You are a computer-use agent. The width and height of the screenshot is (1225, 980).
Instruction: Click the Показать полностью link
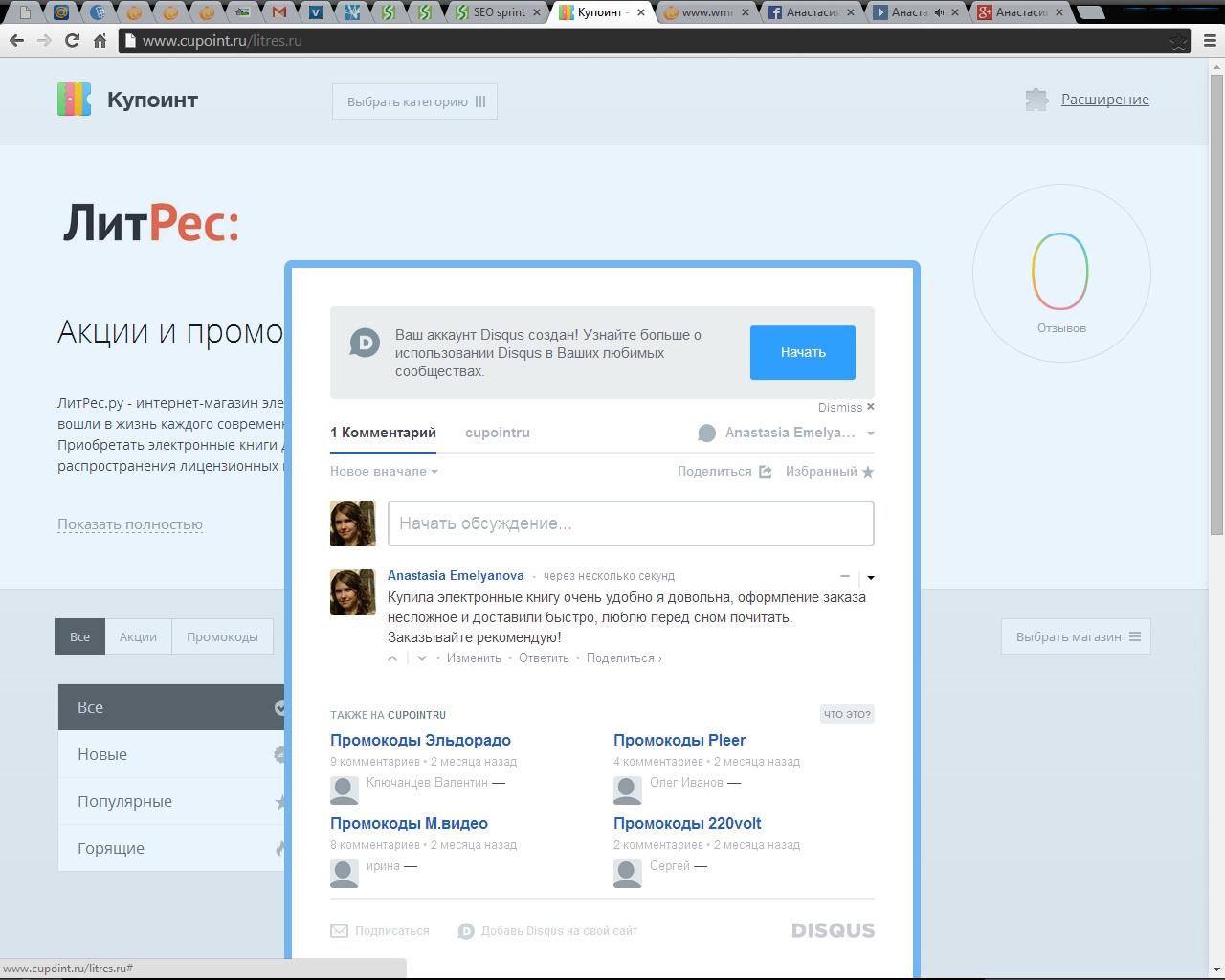(130, 524)
